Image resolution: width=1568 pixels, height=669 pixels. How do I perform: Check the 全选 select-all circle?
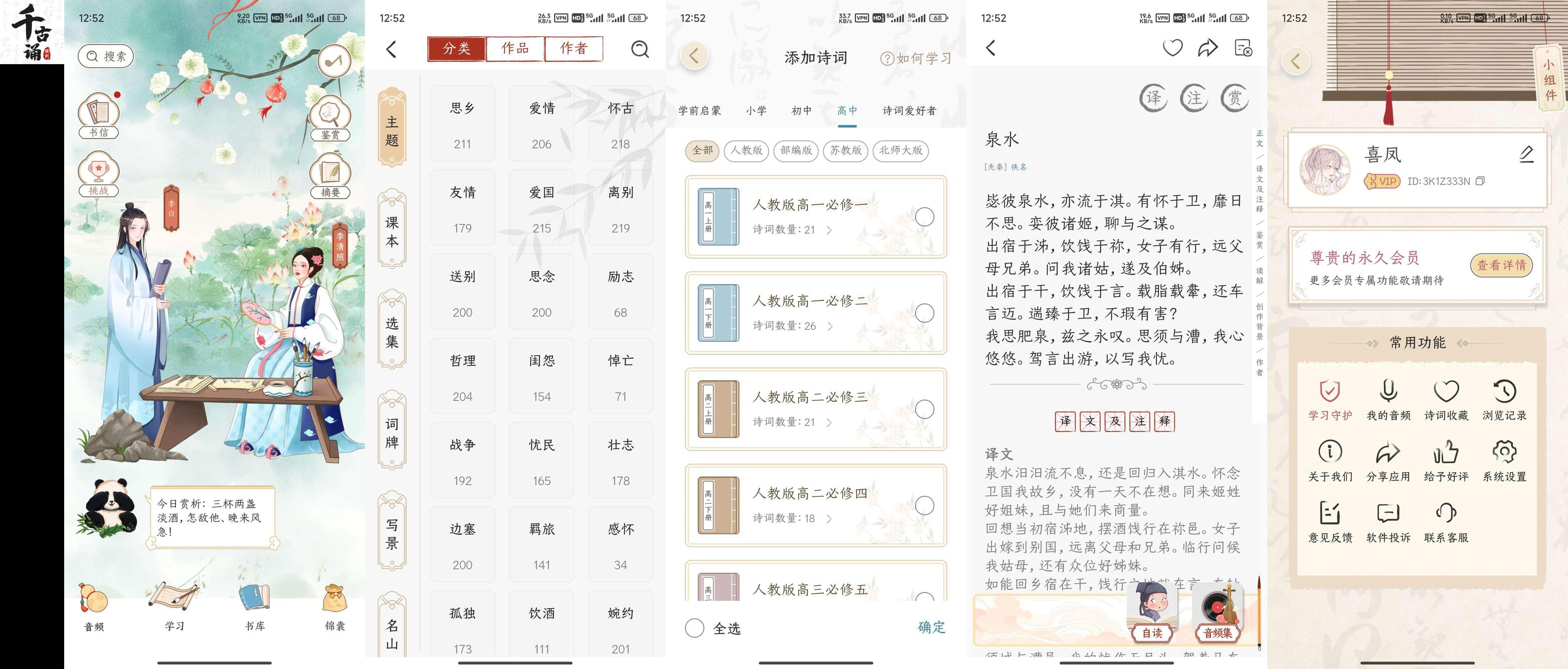click(x=695, y=627)
